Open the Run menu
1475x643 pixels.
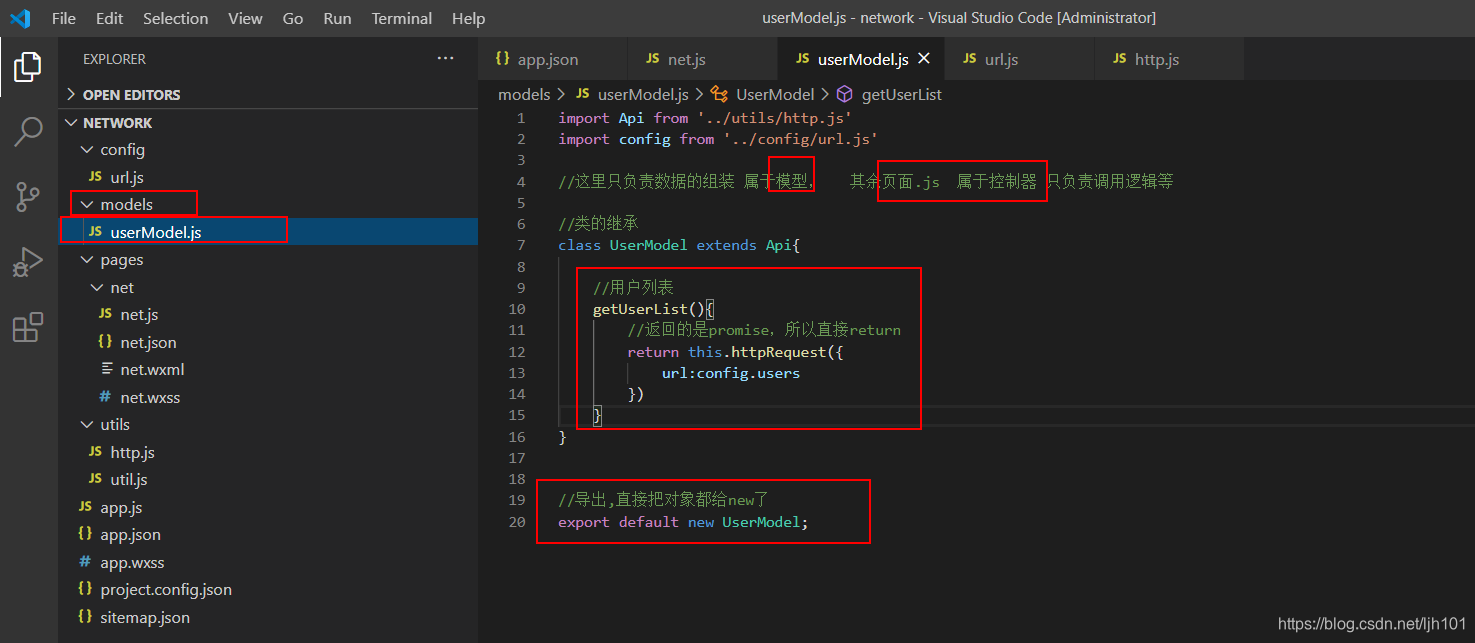click(338, 18)
